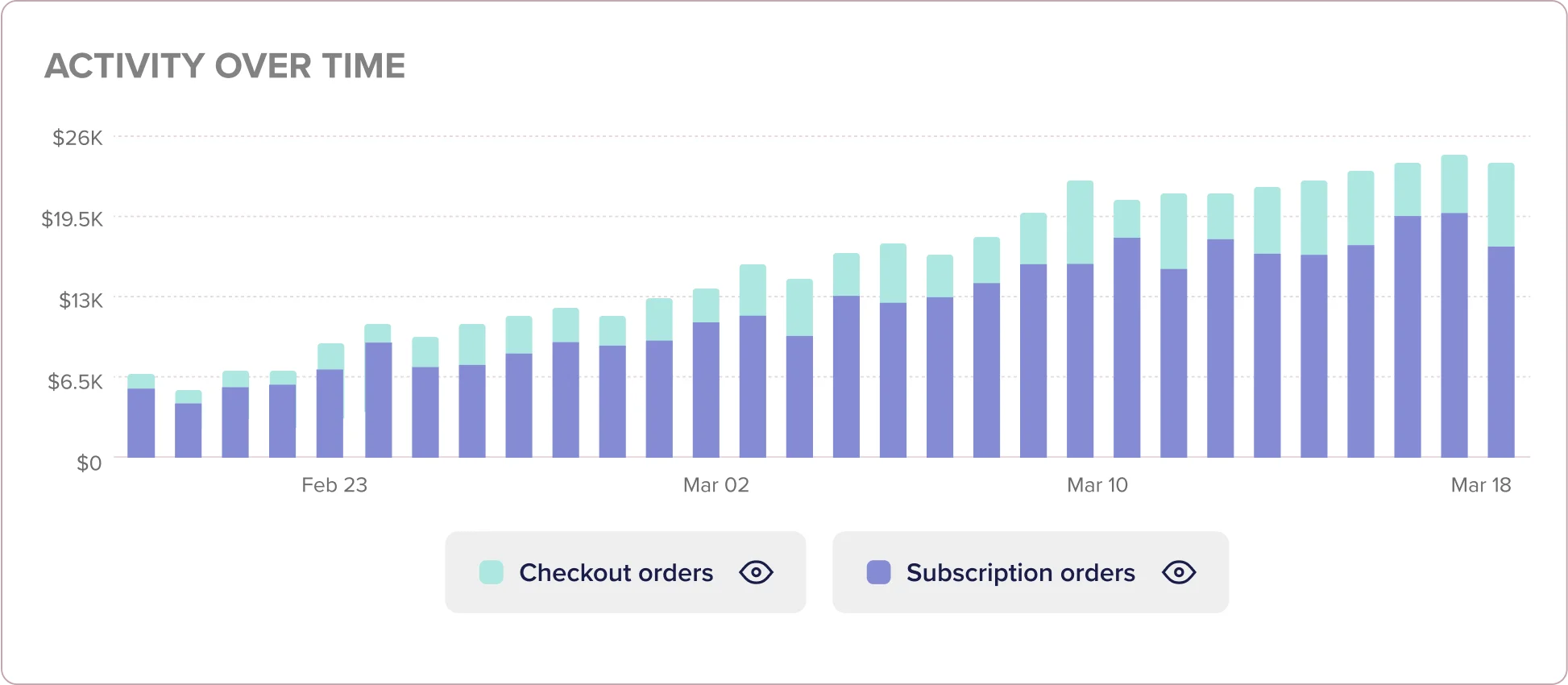
Task: Click the Feb 23 x-axis date label
Action: coord(334,485)
